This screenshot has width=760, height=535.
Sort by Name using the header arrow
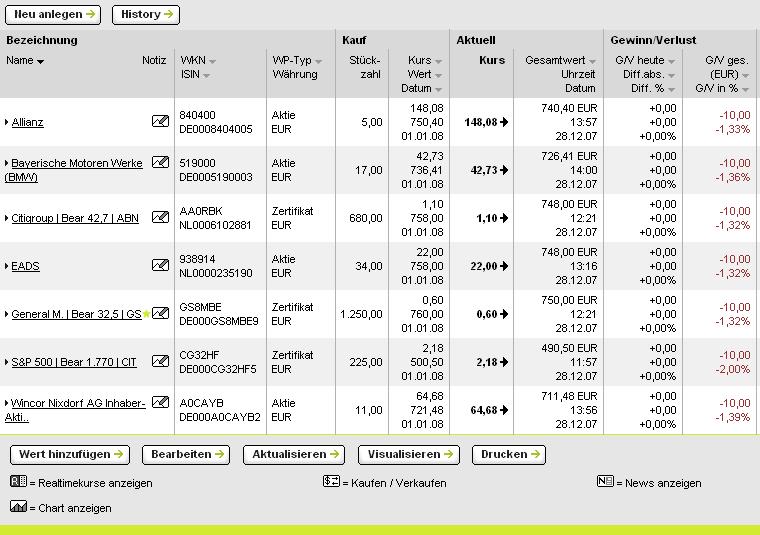[x=40, y=62]
